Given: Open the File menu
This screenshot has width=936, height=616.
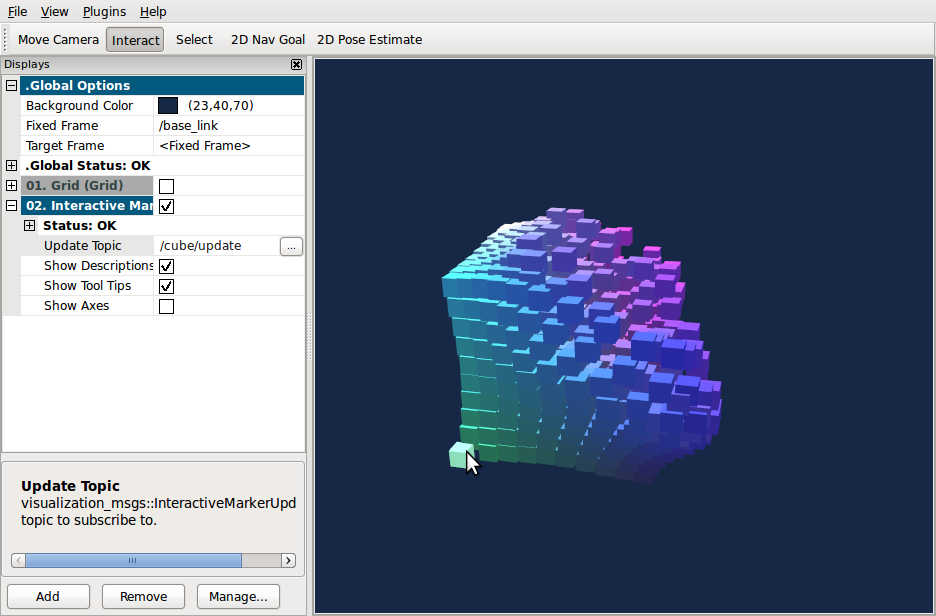Looking at the screenshot, I should 17,12.
